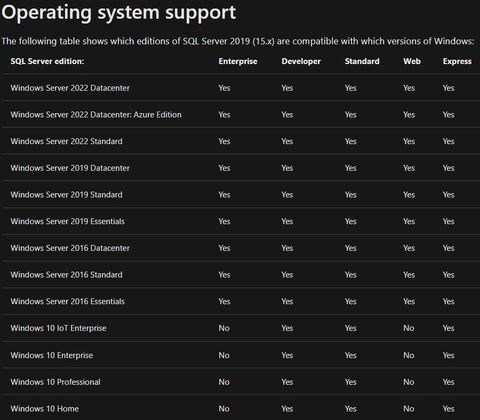Click the Windows 10 IoT Enterprise row label

coord(58,328)
